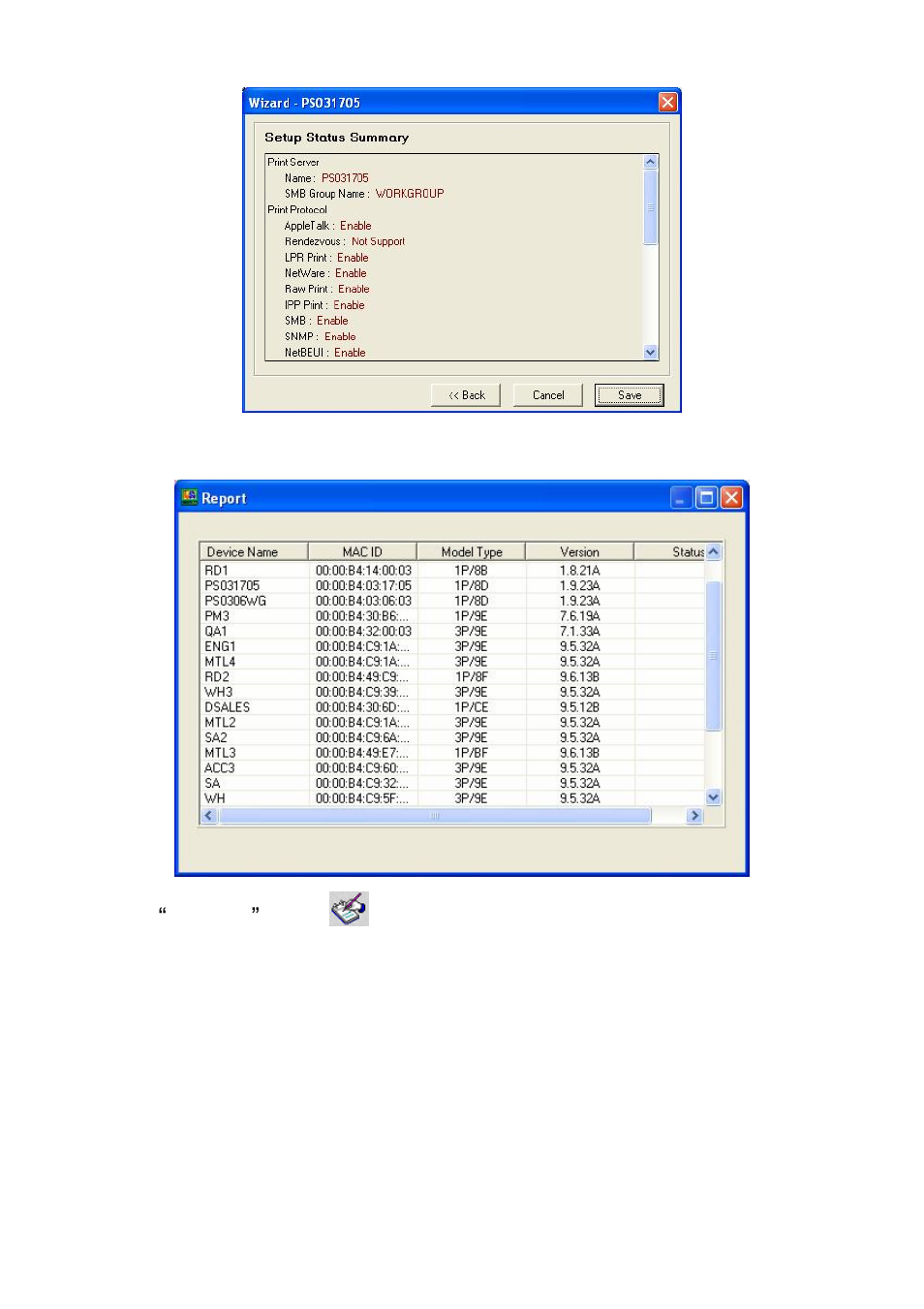Click the Report list right scroll arrow

[694, 816]
